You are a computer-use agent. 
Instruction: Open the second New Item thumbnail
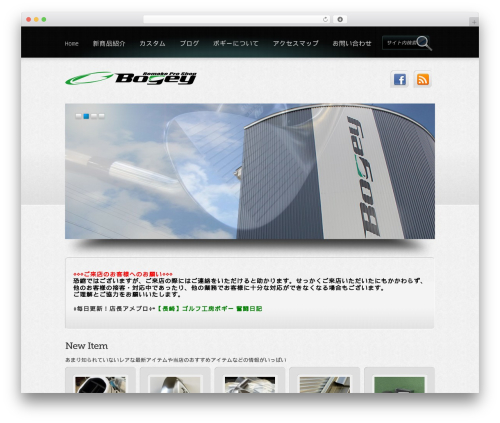(175, 385)
